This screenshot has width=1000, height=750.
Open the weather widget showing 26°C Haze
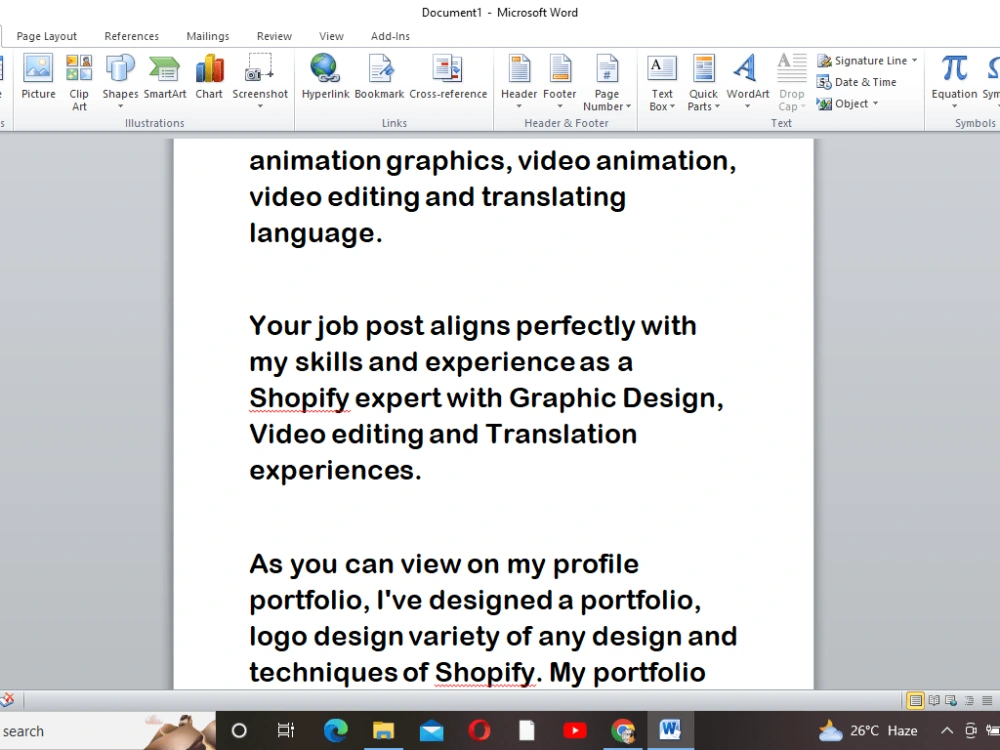coord(868,731)
